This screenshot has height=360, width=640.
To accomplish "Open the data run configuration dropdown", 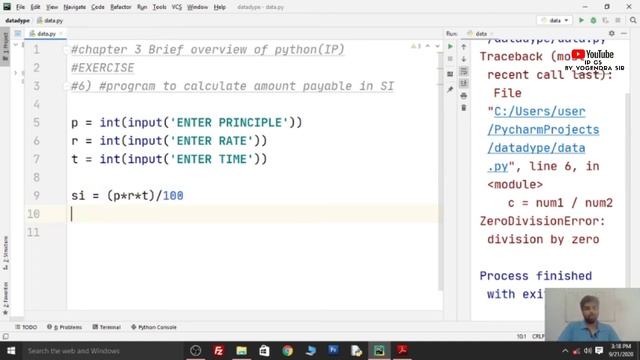I will pyautogui.click(x=555, y=20).
